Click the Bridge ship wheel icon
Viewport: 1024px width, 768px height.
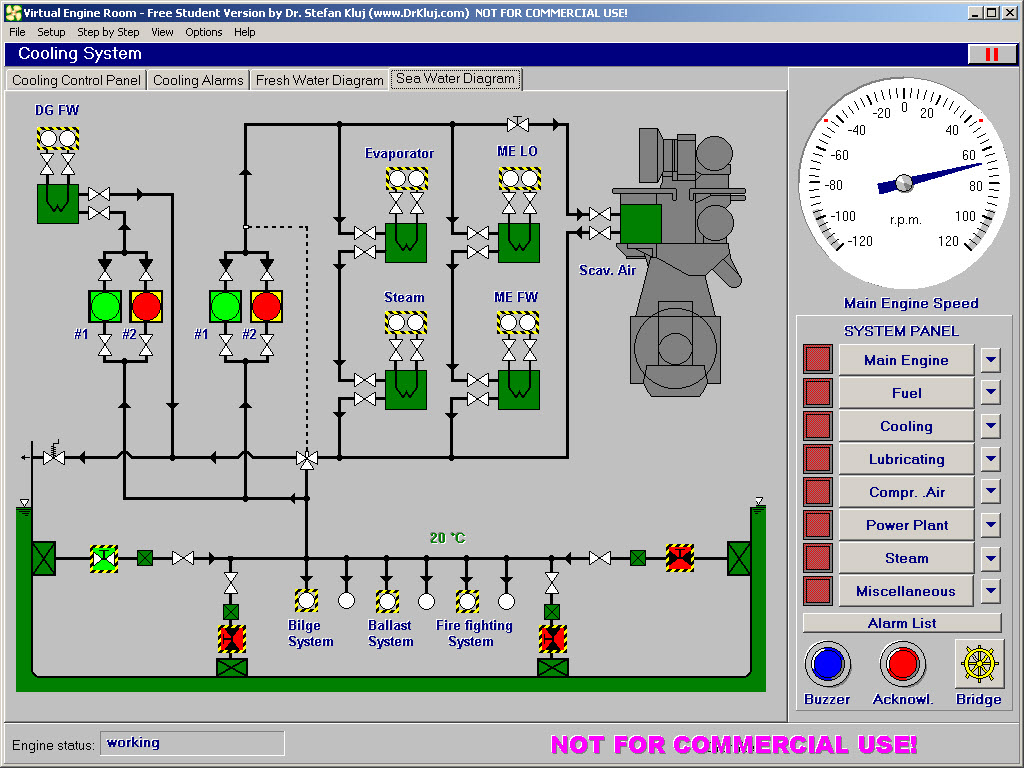(978, 664)
